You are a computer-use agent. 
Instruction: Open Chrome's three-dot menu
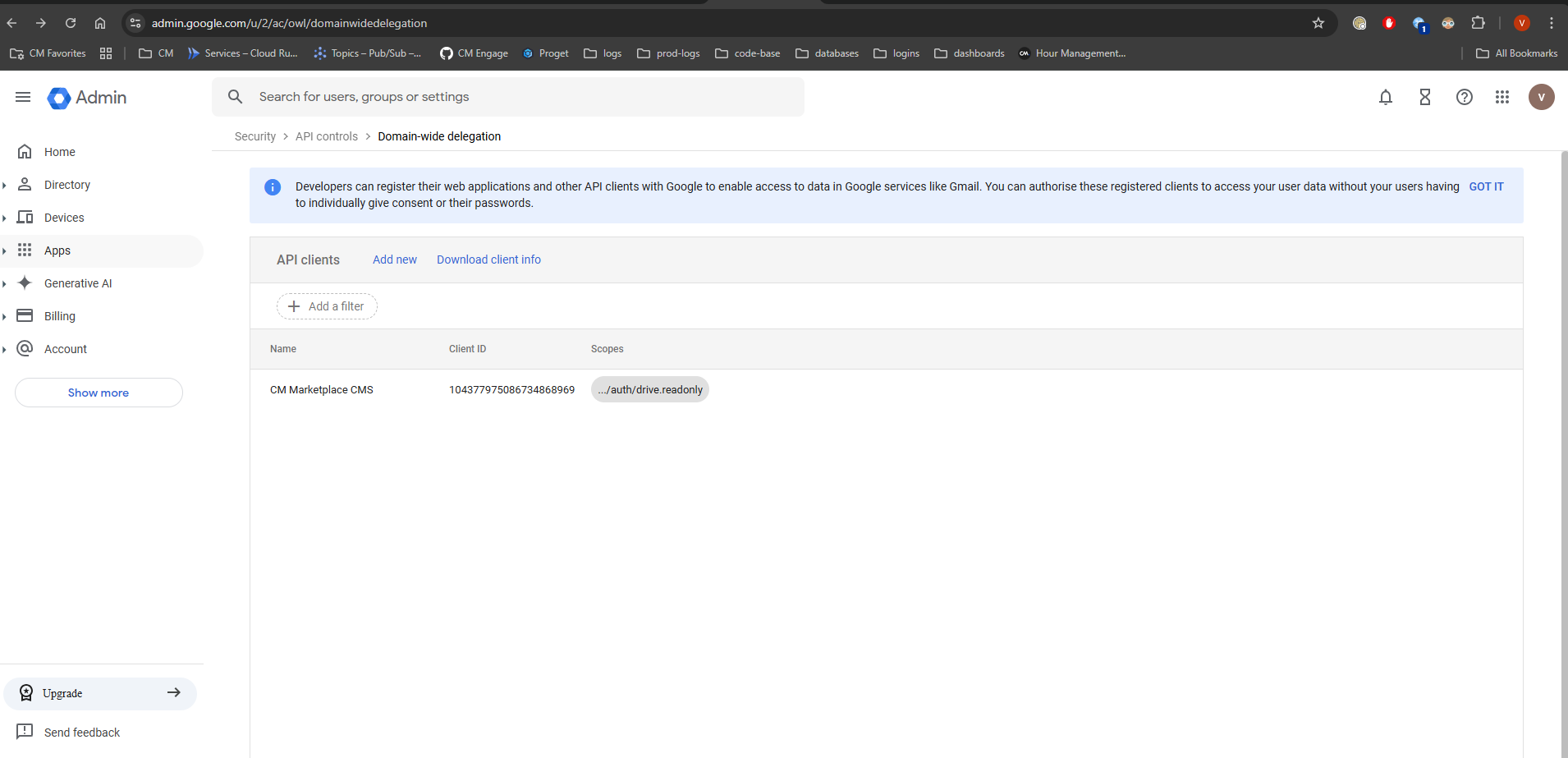coord(1552,23)
